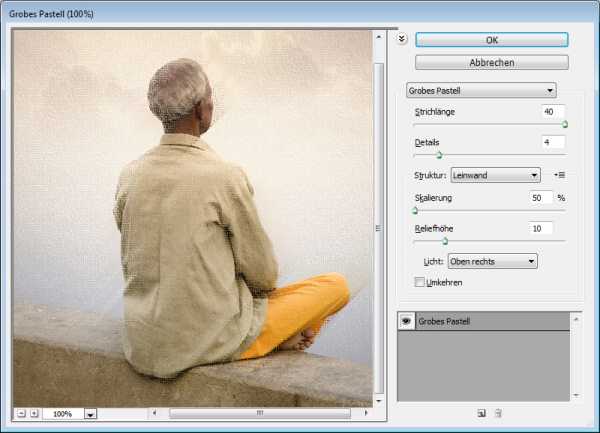Open the Struktur Leinwand dropdown
Screen dimensions: 600x433
click(x=496, y=175)
